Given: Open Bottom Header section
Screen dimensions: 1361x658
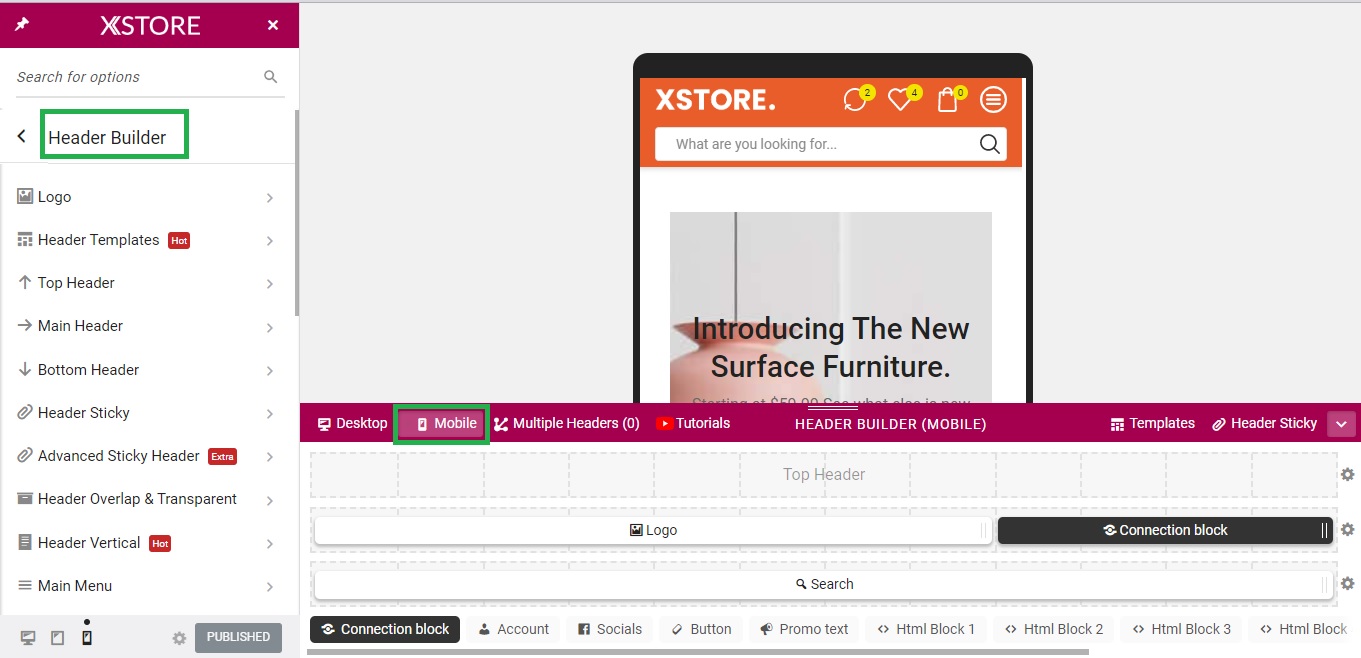Looking at the screenshot, I should tap(148, 370).
